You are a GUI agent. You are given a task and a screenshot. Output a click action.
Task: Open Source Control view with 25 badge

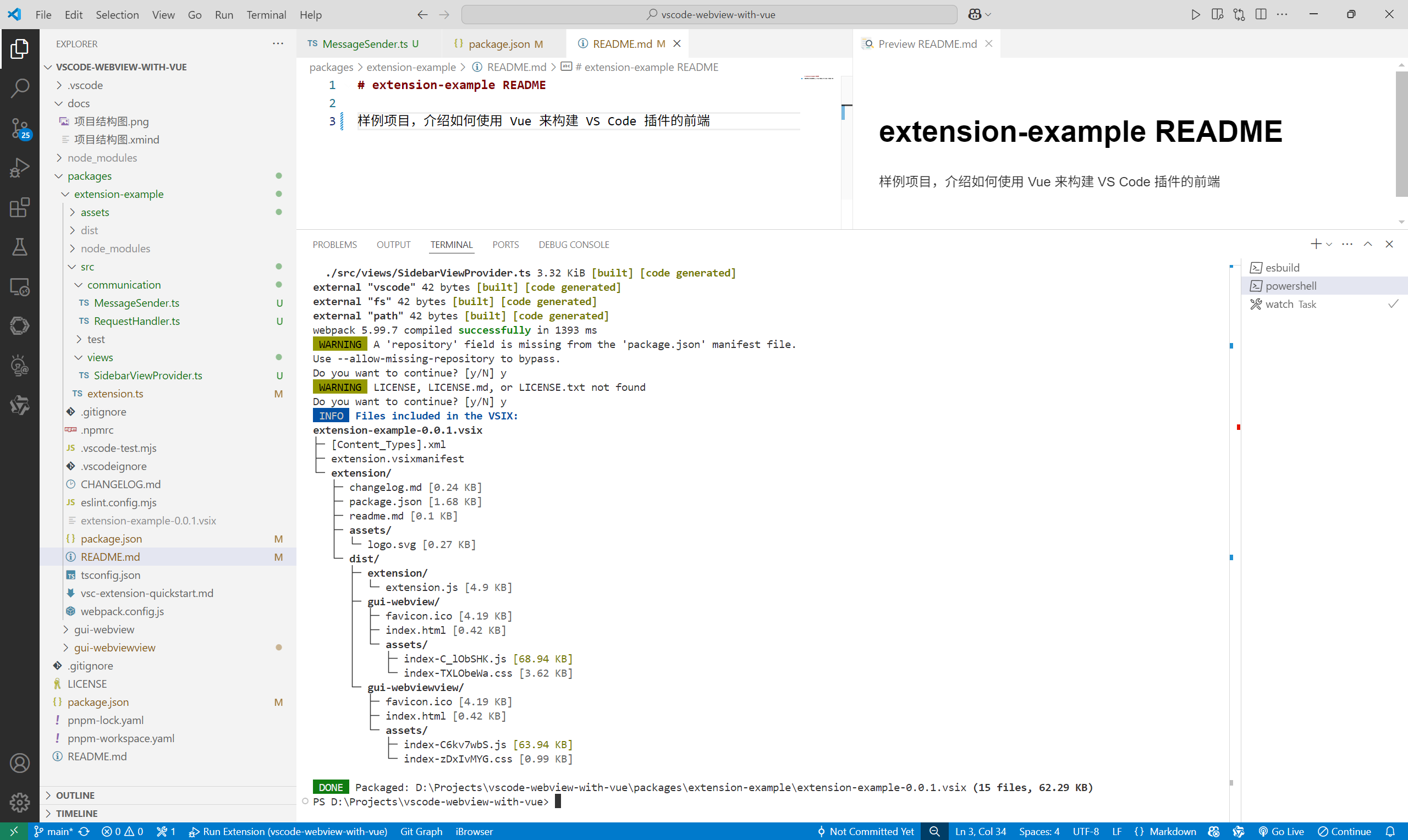tap(20, 128)
